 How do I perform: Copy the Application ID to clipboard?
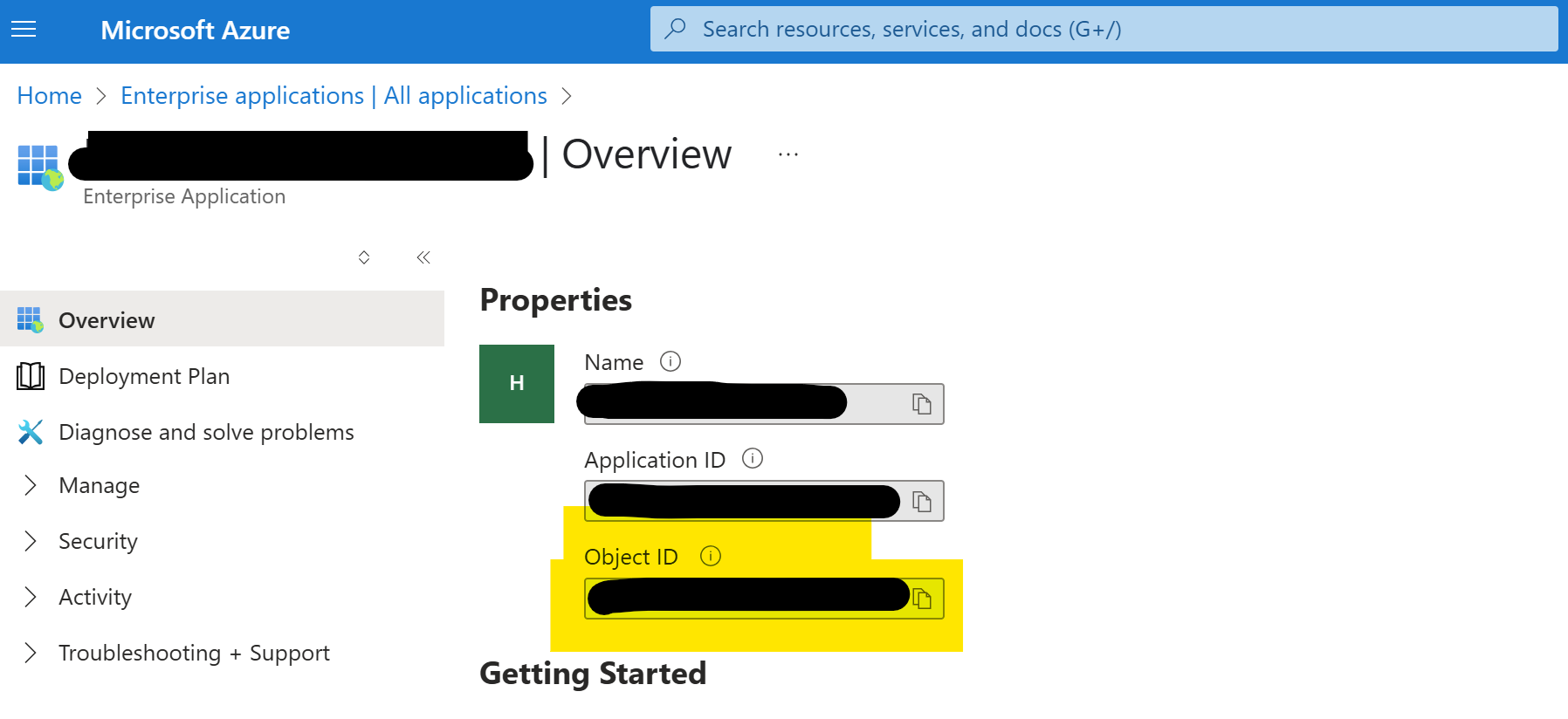coord(922,502)
